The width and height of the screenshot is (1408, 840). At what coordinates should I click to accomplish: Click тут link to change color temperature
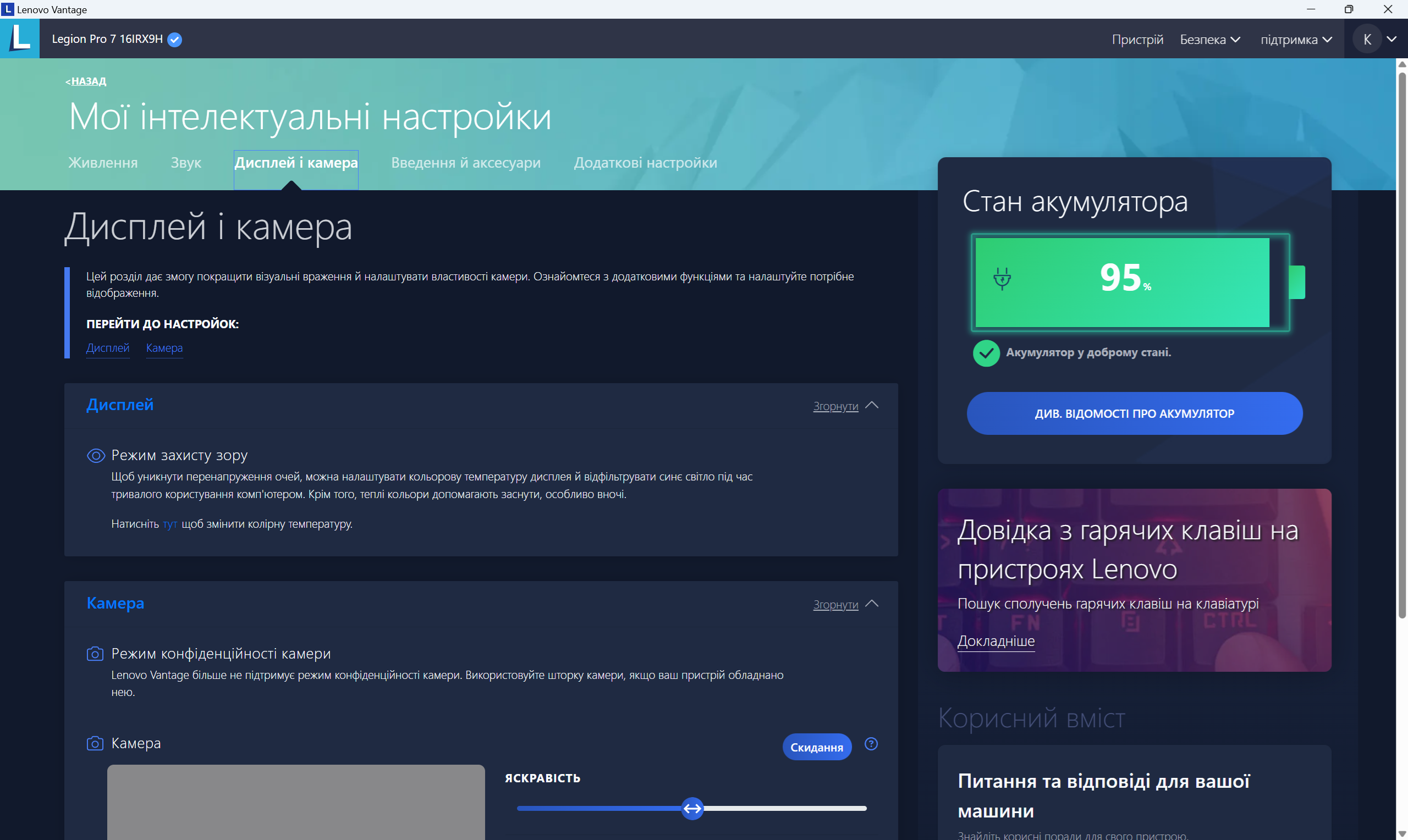(x=170, y=524)
